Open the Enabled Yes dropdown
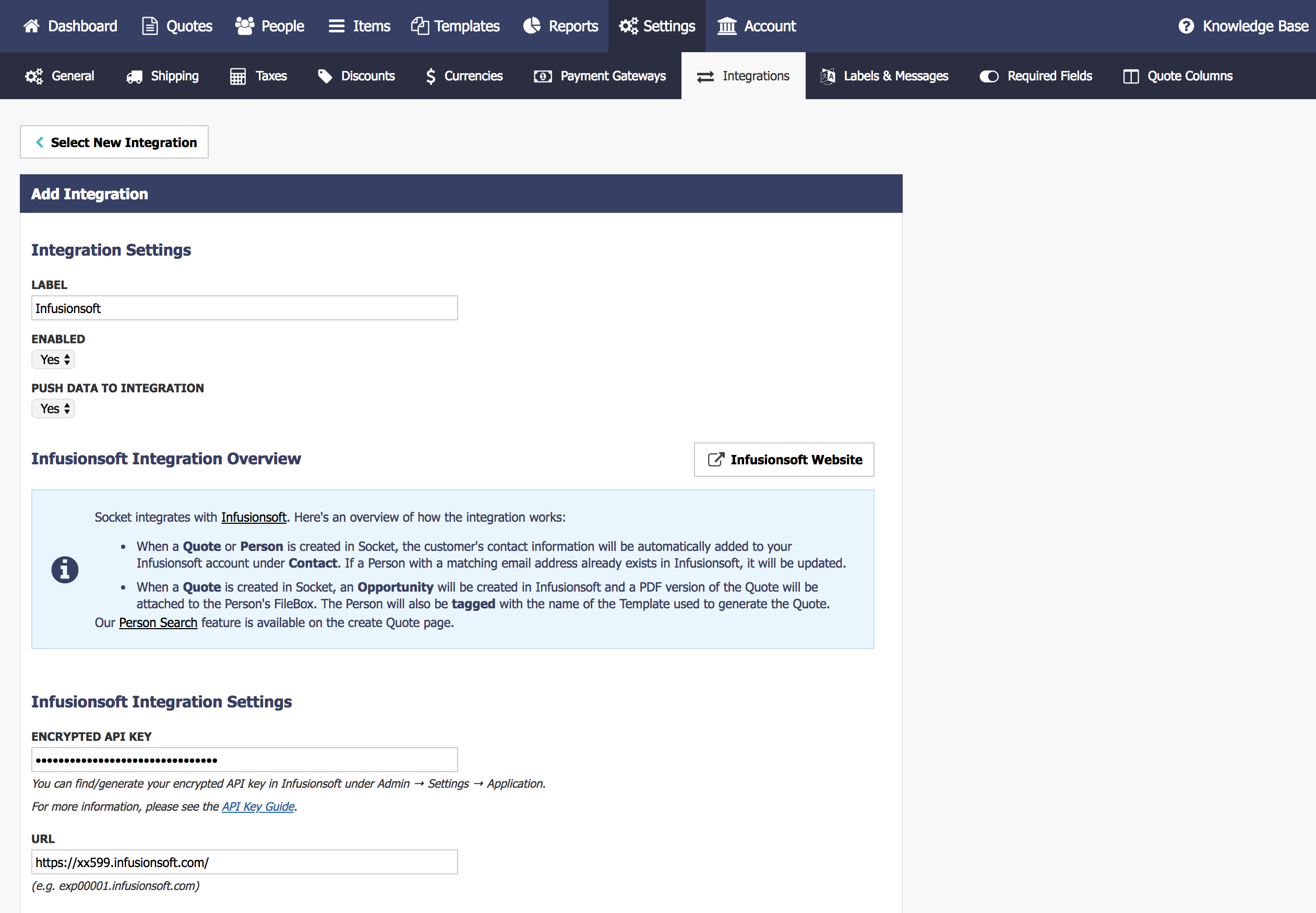This screenshot has height=913, width=1316. click(x=53, y=359)
